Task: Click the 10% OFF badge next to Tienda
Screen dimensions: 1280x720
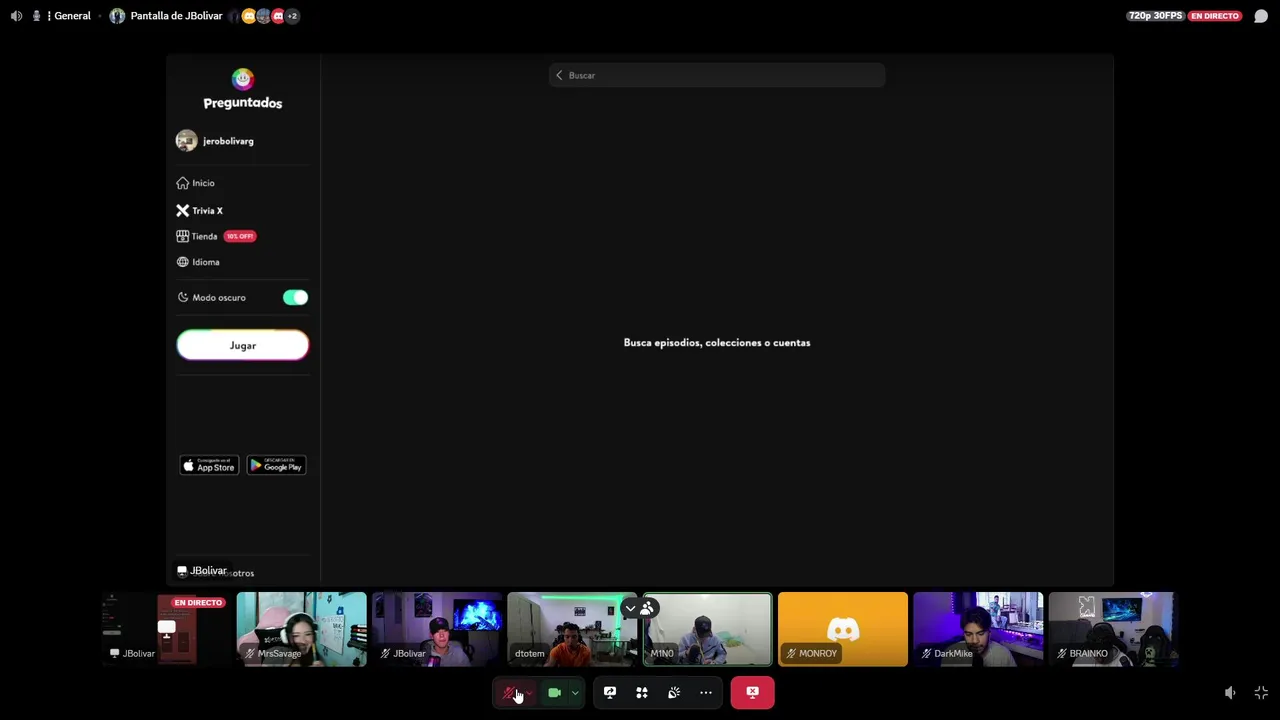Action: 240,236
